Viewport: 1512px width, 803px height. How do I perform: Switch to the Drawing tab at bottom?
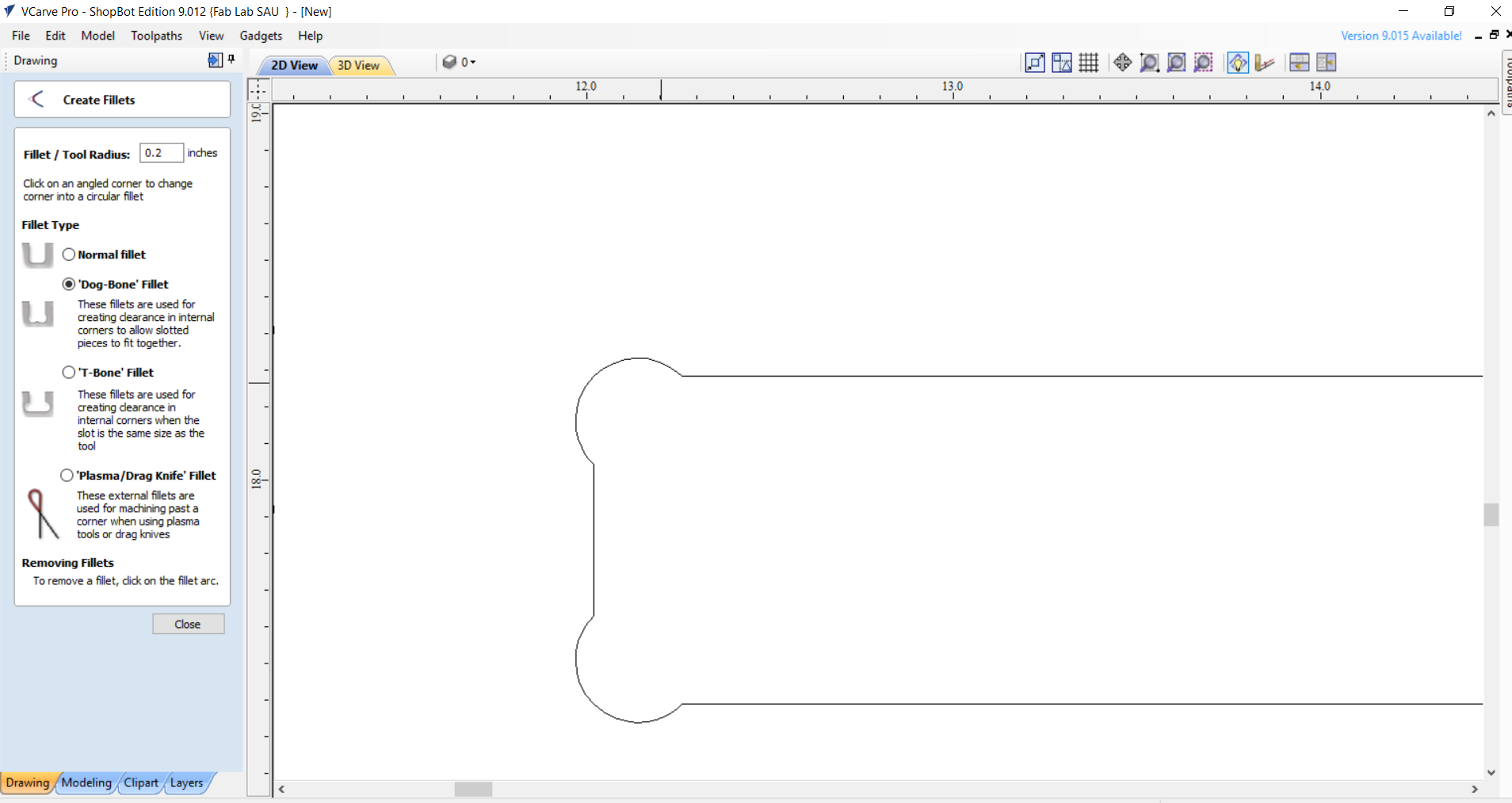click(28, 782)
